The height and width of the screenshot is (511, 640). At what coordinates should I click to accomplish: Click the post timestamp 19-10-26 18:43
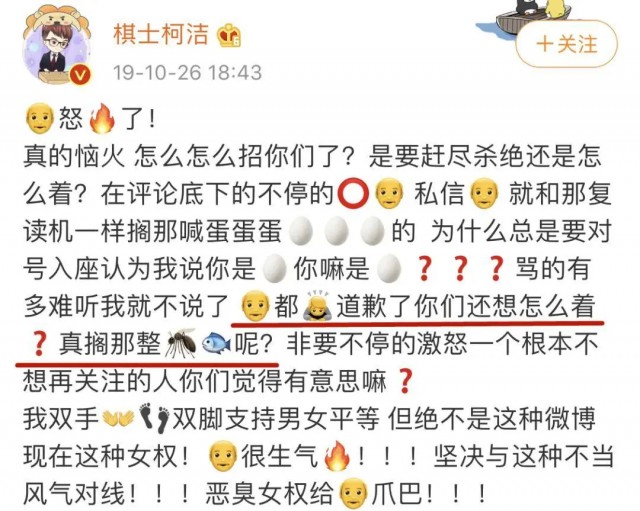tap(187, 73)
